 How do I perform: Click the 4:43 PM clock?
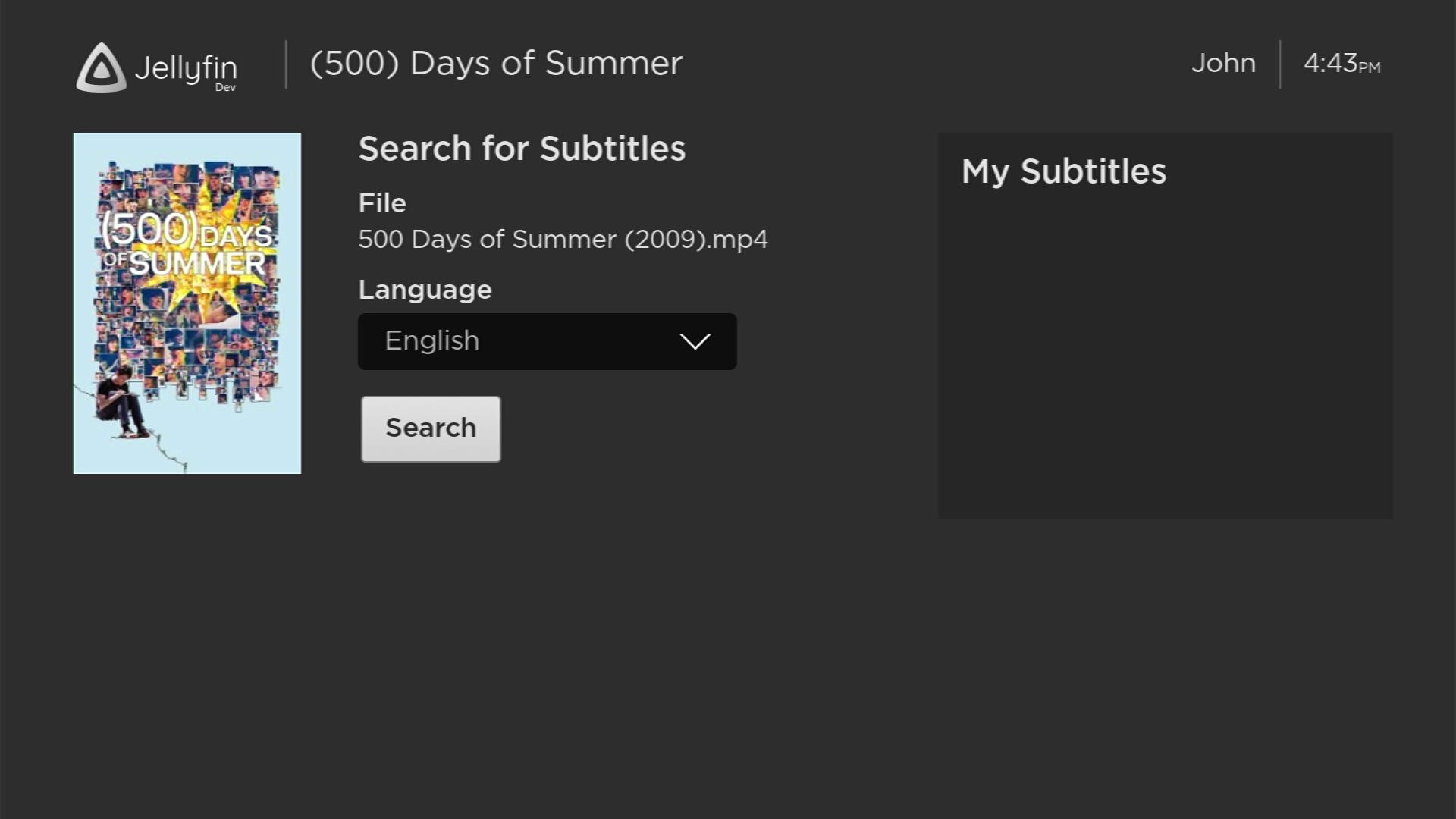pos(1341,64)
